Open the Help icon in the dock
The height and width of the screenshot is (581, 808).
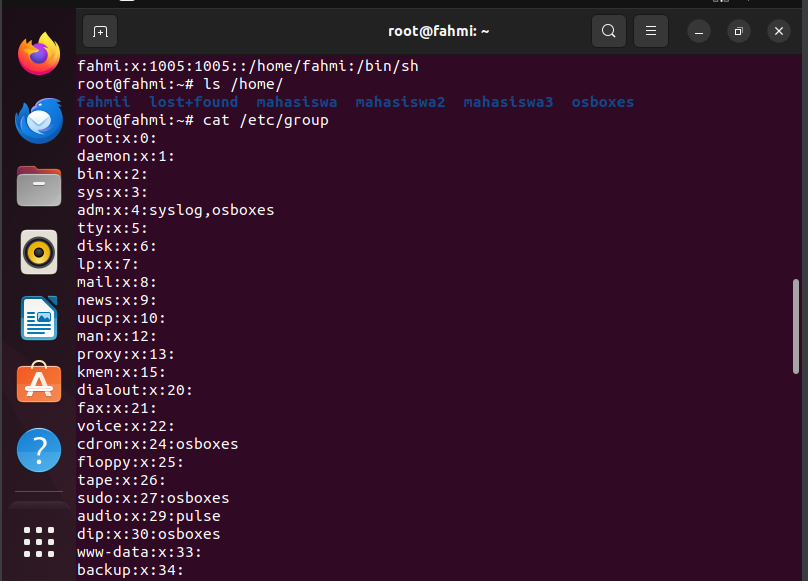(x=39, y=450)
